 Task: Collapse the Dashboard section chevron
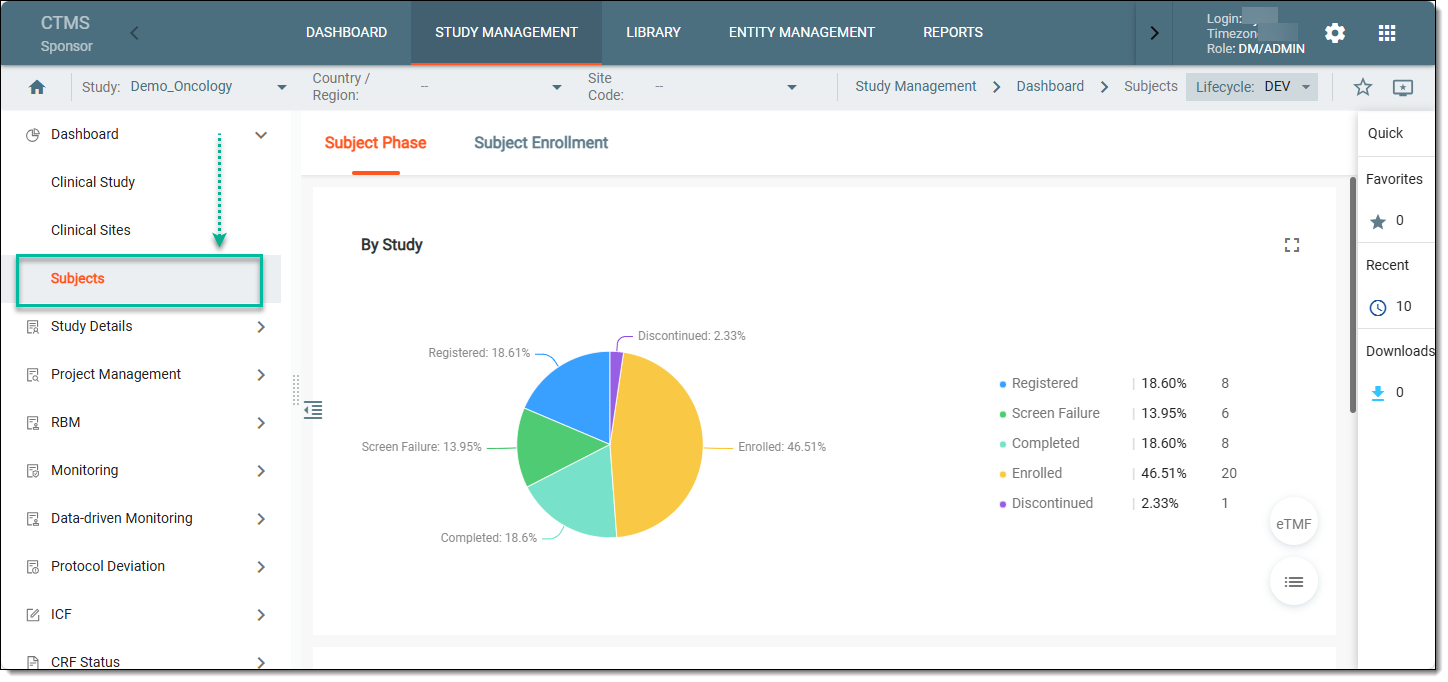(261, 135)
